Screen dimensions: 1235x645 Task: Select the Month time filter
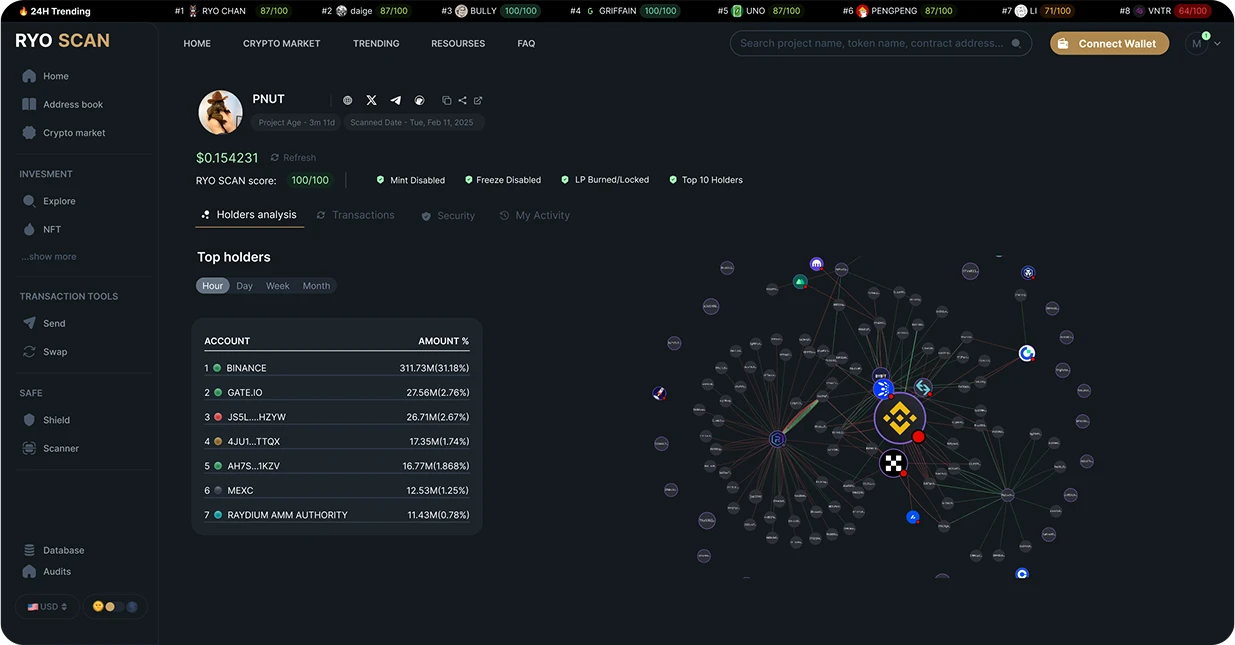(316, 285)
